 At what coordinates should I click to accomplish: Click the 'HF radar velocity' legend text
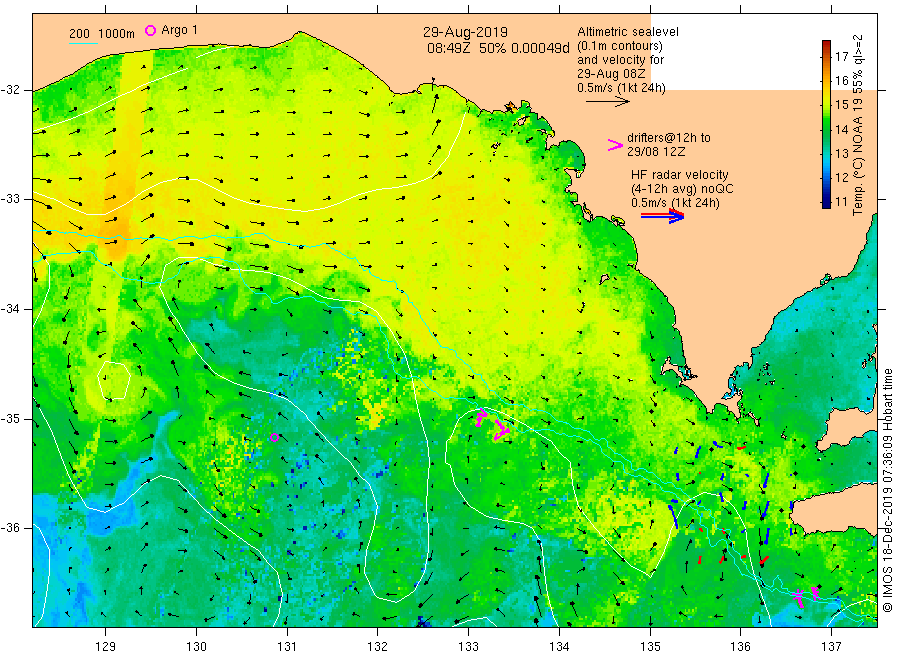pos(680,175)
